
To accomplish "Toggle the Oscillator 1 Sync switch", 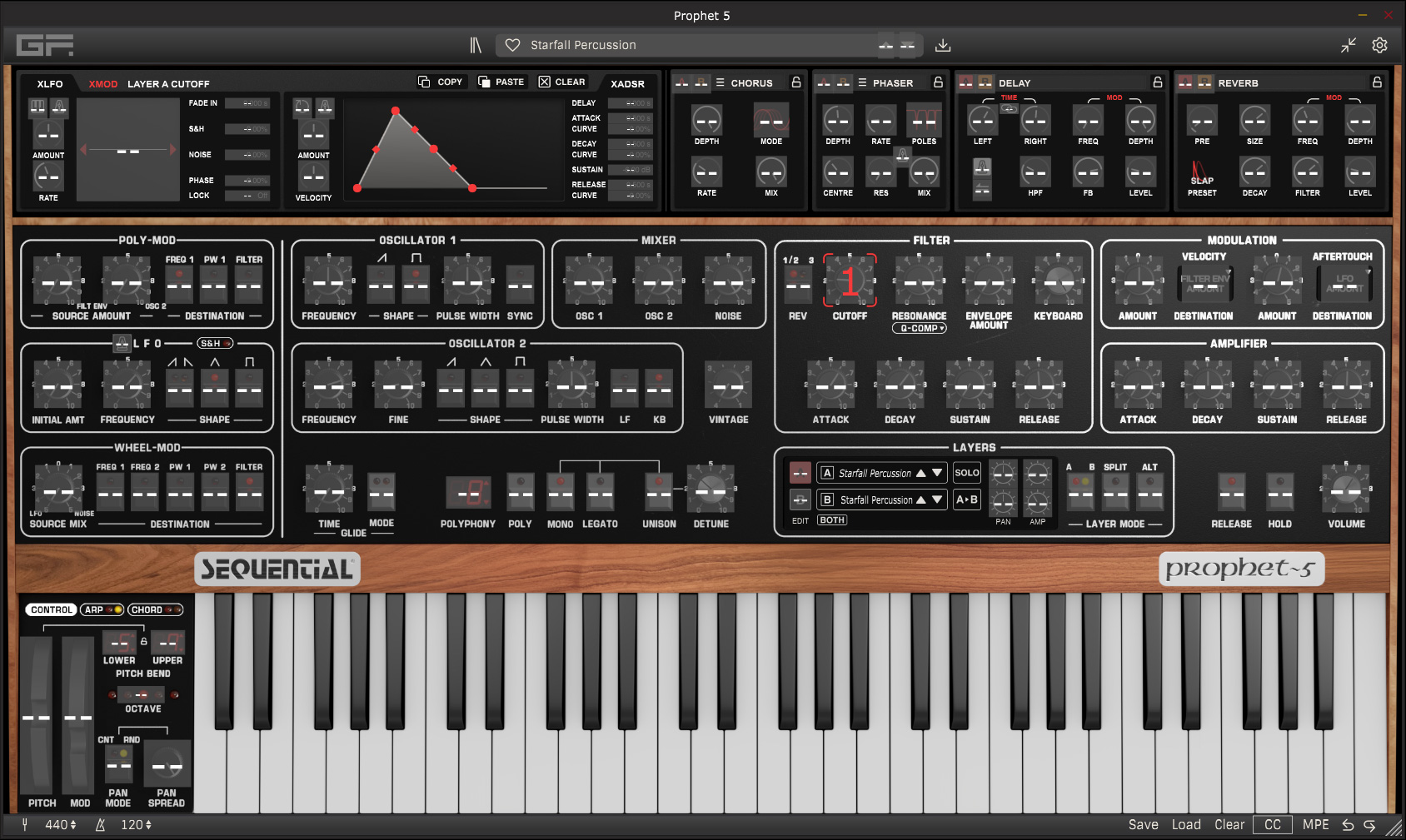I will (x=520, y=286).
